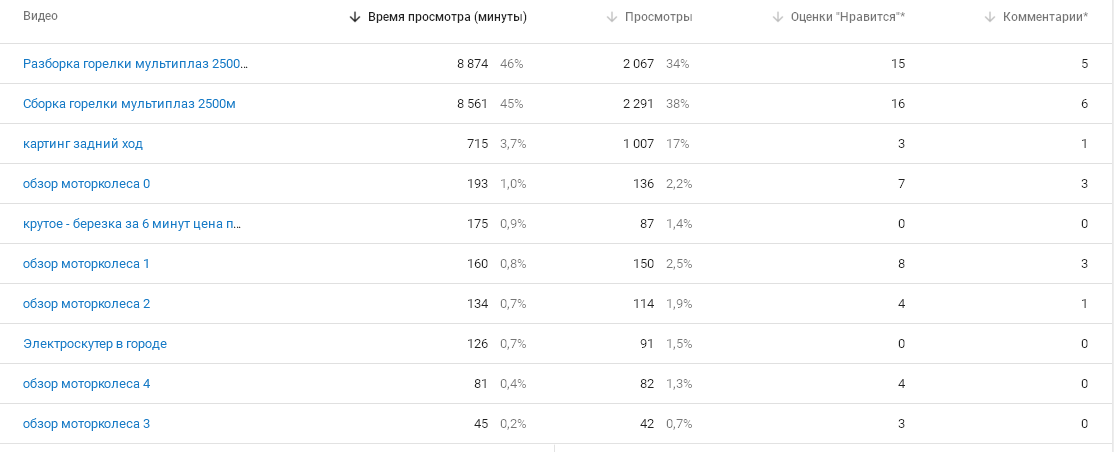Screen dimensions: 1114x452
Task: Click the Видео column header
Action: pos(40,16)
